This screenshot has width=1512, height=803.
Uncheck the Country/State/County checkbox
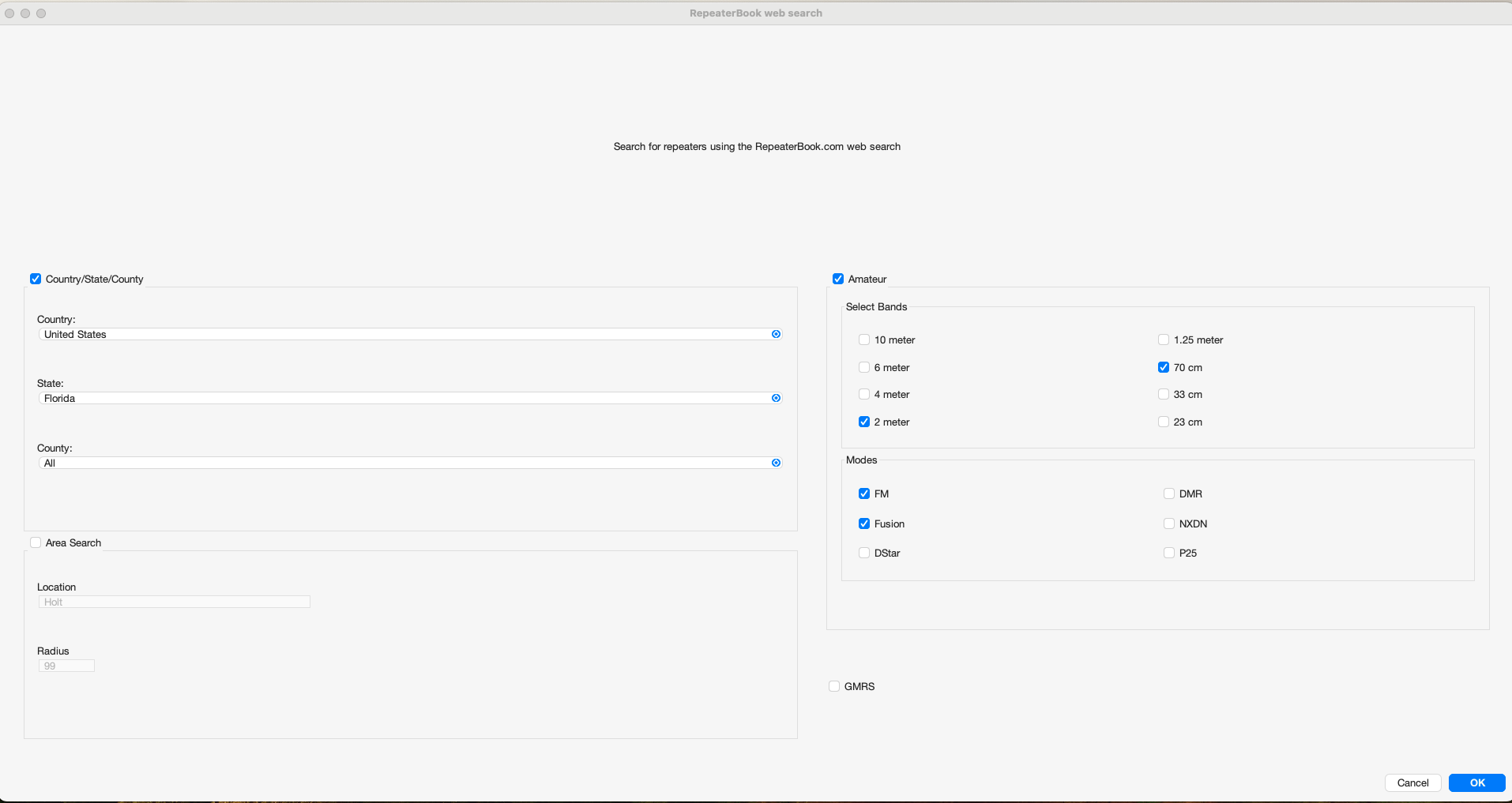coord(36,279)
